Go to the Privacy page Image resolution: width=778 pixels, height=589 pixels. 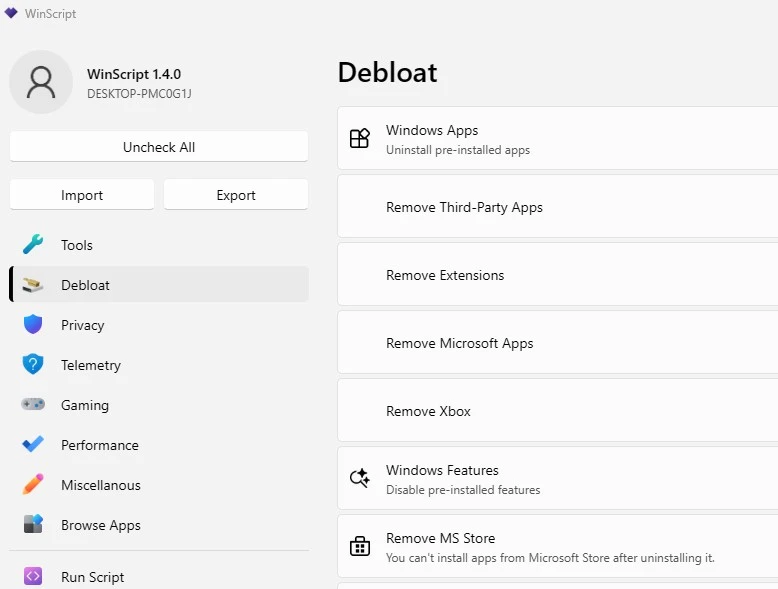coord(159,325)
